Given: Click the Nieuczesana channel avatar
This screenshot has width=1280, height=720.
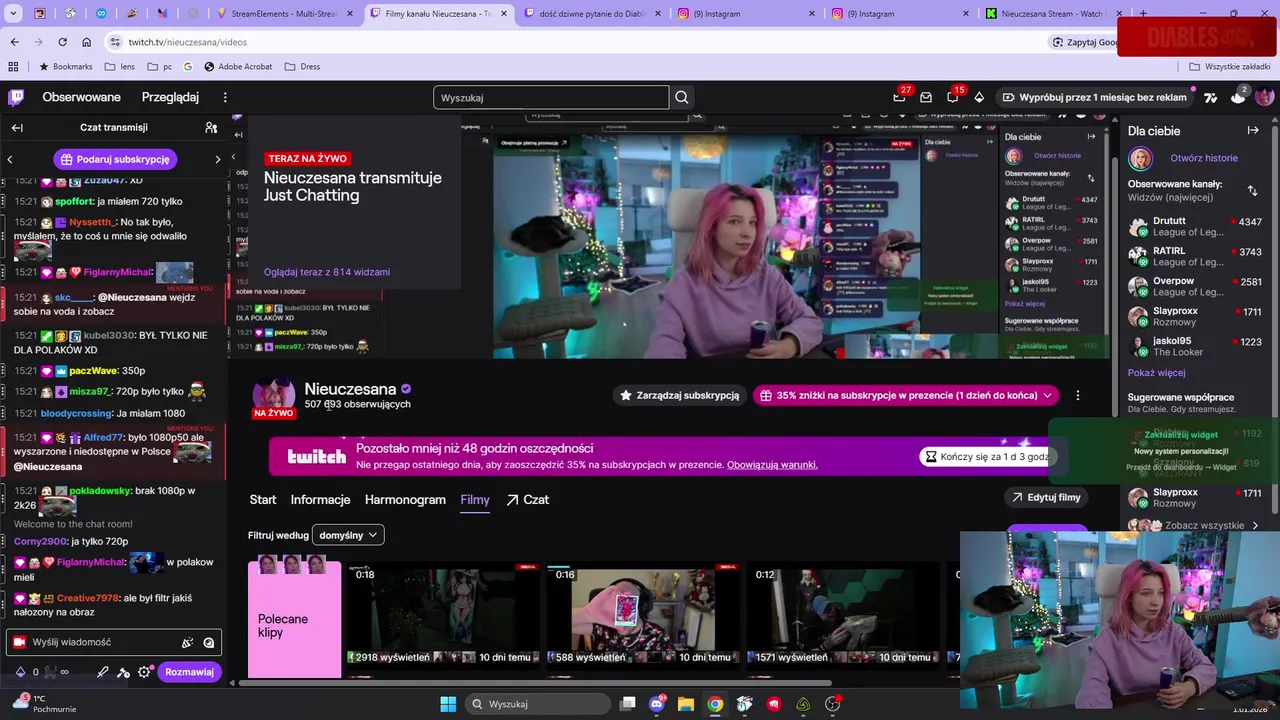Looking at the screenshot, I should click(x=273, y=397).
